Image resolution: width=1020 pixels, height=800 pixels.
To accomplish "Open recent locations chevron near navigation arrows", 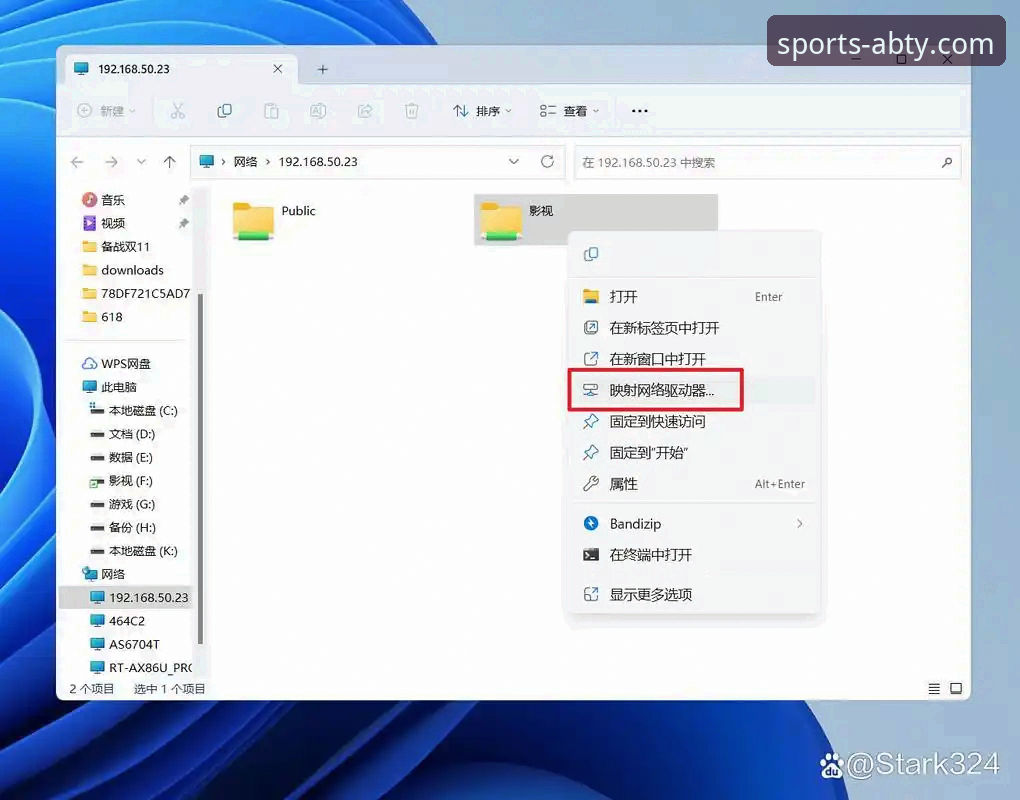I will (141, 162).
